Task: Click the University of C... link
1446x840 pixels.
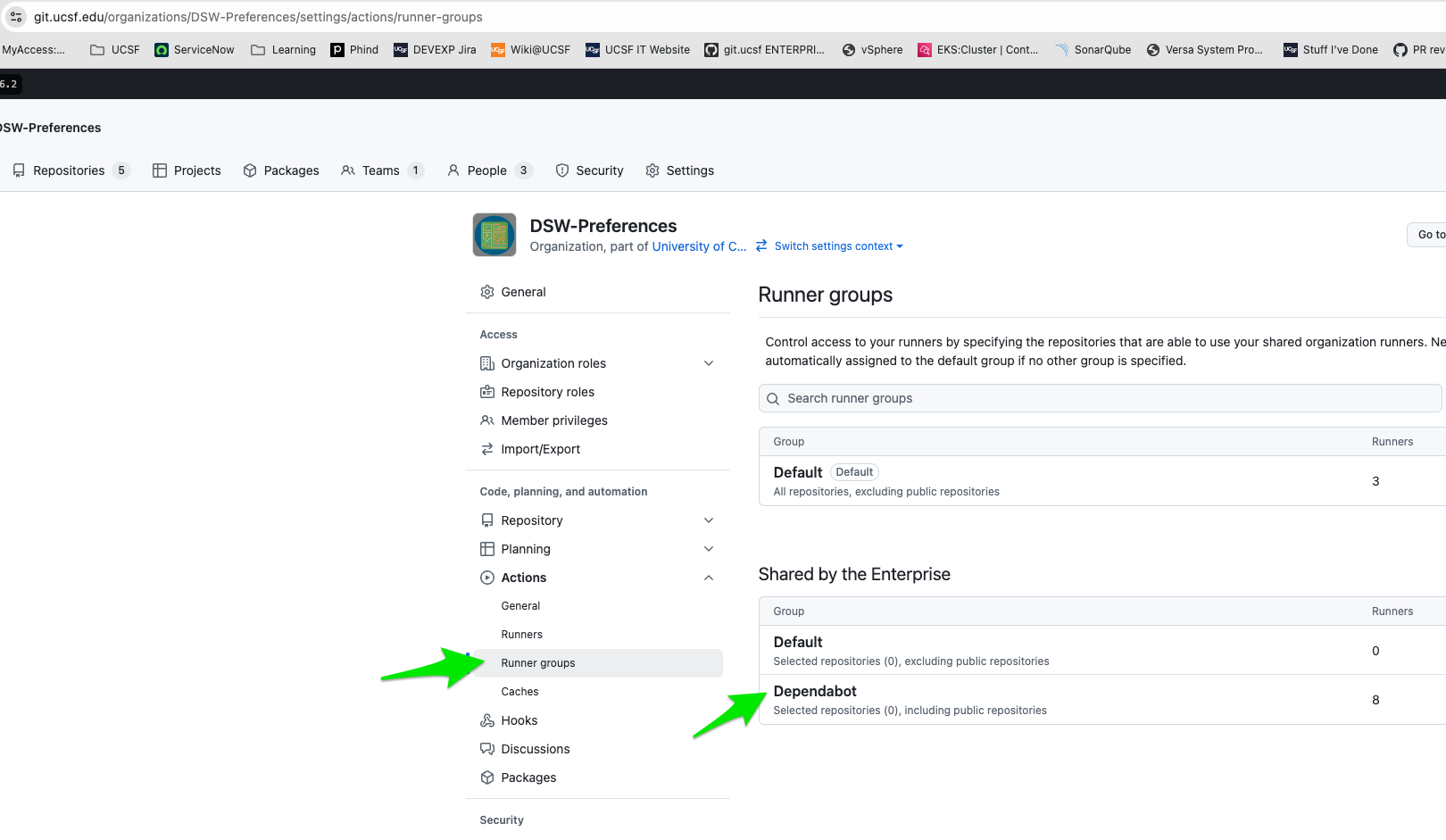Action: point(699,246)
